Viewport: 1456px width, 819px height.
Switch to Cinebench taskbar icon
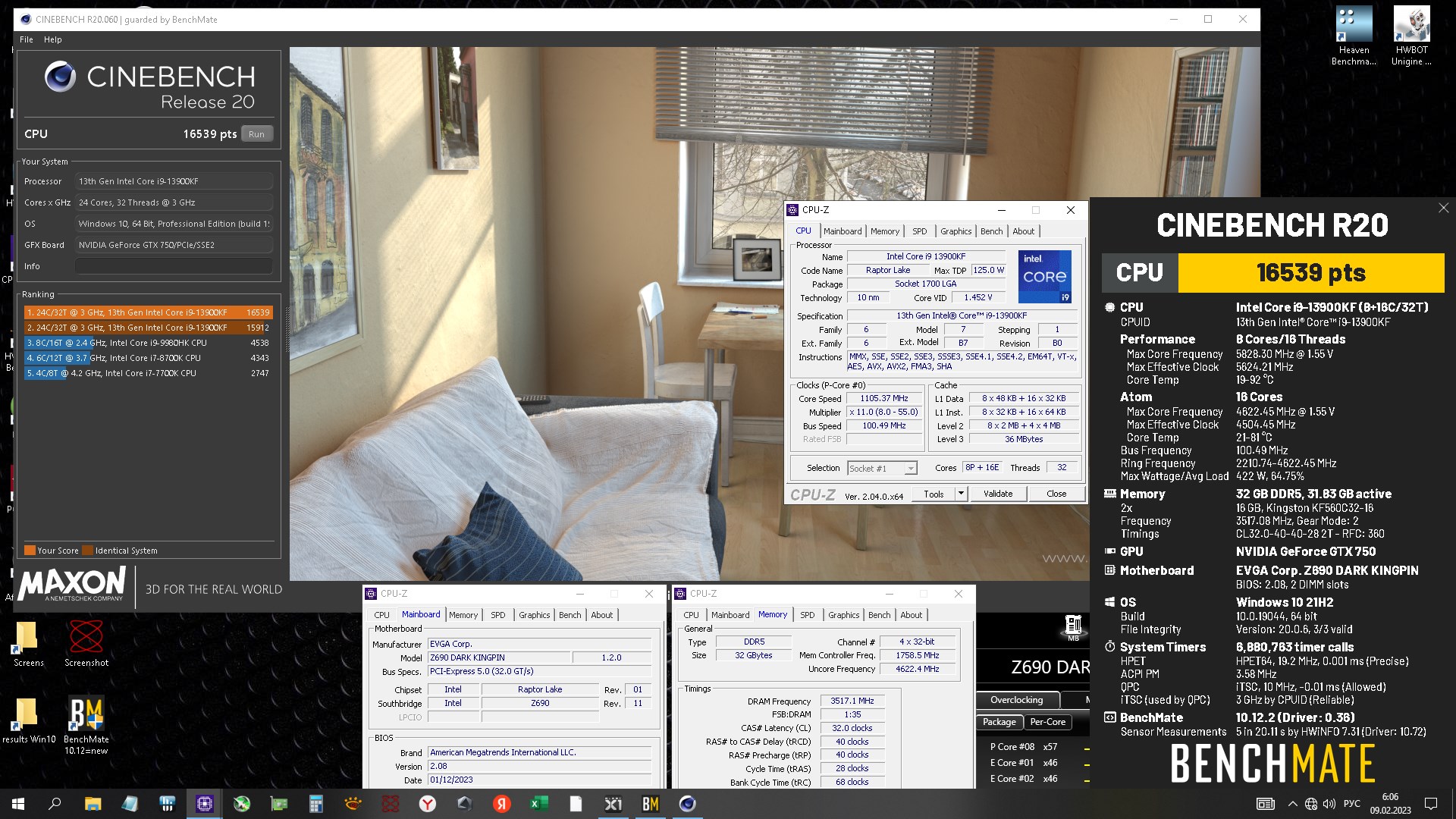688,804
